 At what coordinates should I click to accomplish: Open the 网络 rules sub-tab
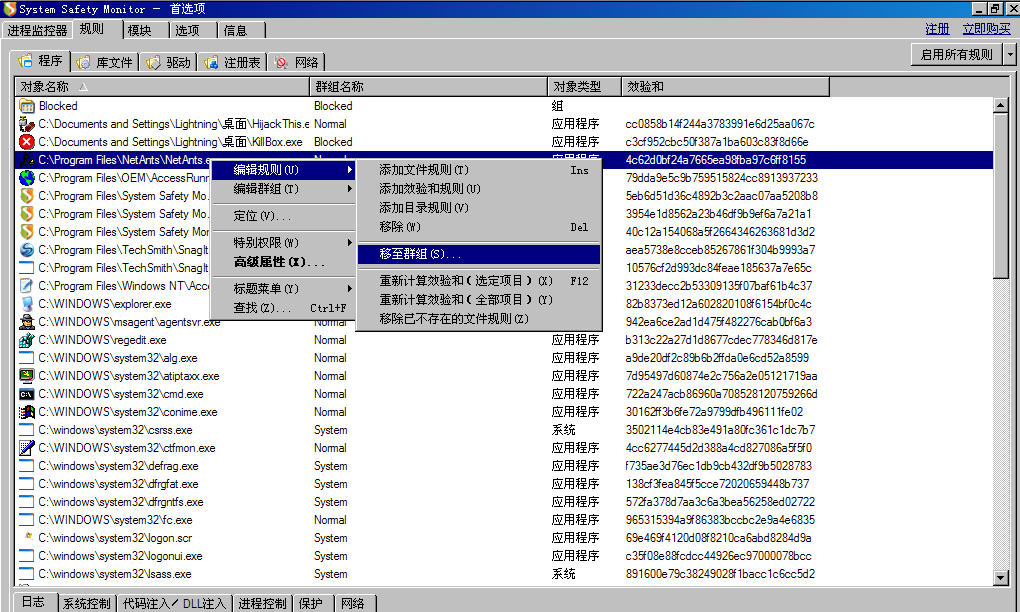pyautogui.click(x=297, y=62)
